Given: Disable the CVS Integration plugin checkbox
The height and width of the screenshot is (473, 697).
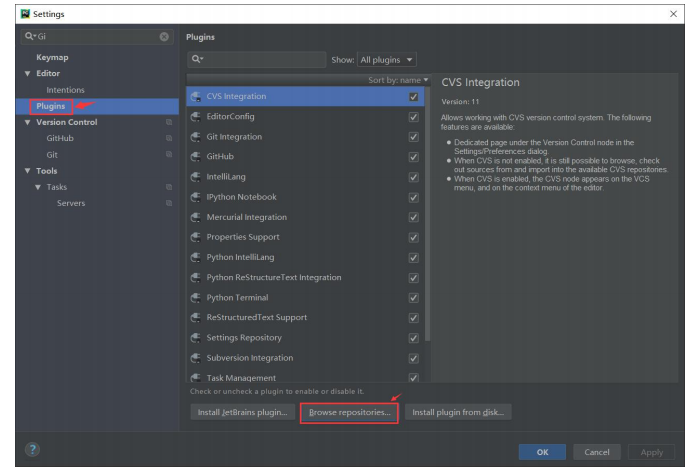Looking at the screenshot, I should coord(413,97).
